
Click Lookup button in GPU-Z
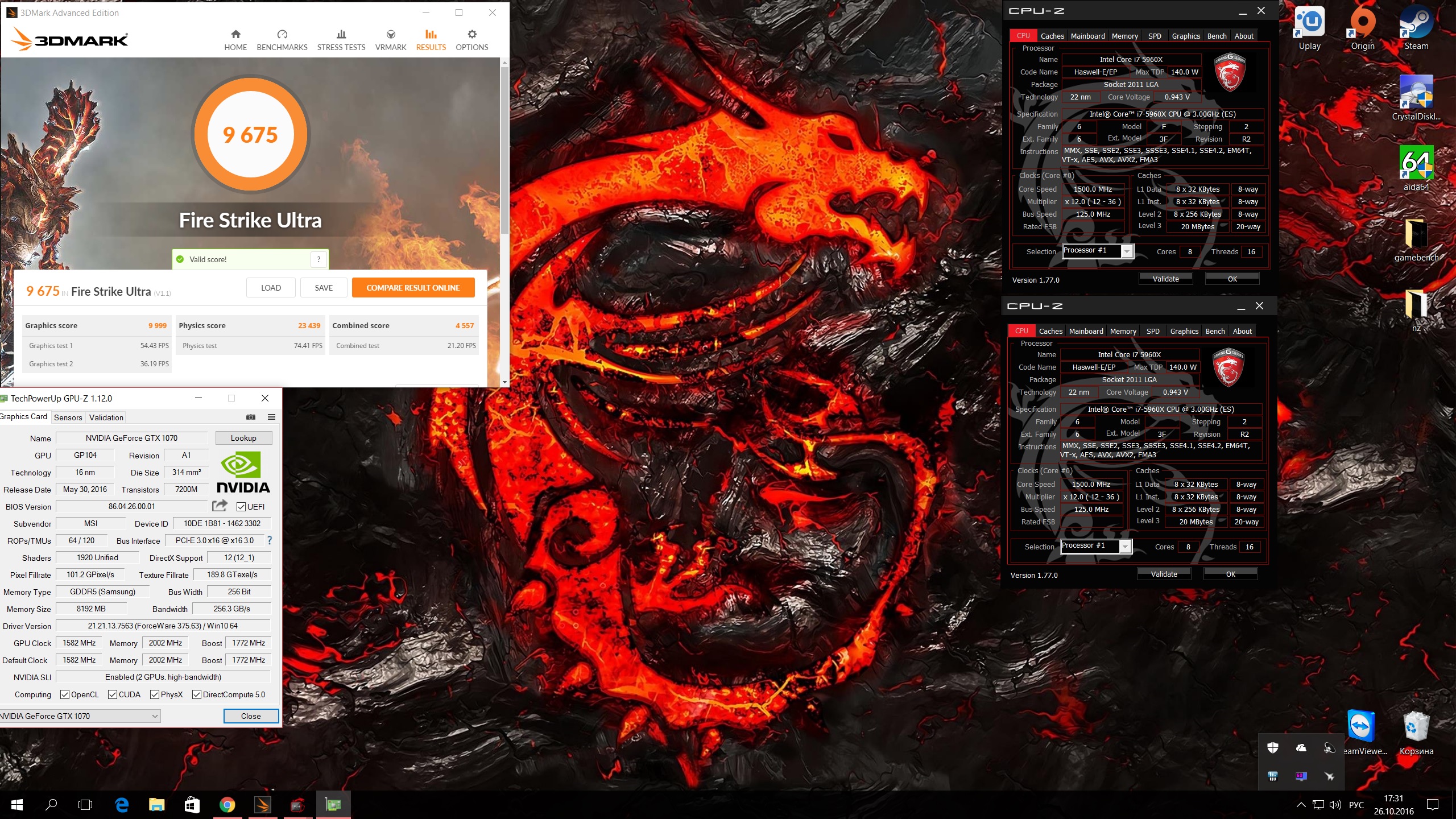(x=243, y=438)
